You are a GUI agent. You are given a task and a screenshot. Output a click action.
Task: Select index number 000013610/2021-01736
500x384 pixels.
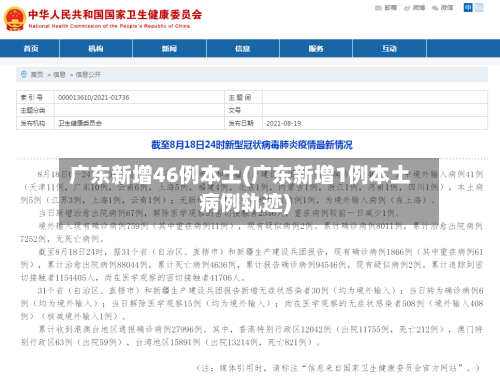pyautogui.click(x=94, y=98)
